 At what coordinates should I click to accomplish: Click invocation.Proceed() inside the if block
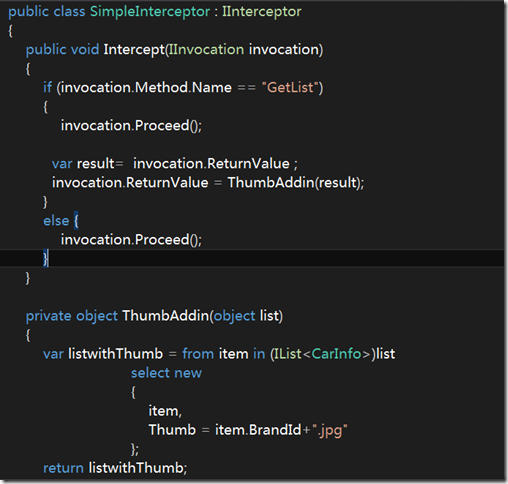(131, 126)
